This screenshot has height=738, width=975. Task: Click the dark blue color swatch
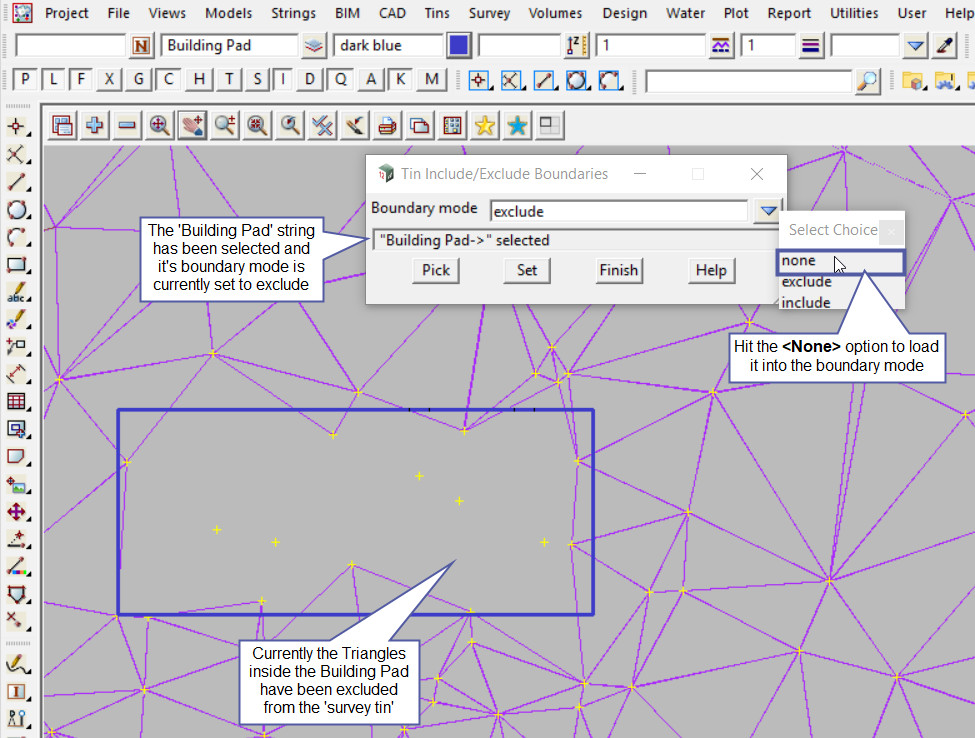(459, 46)
